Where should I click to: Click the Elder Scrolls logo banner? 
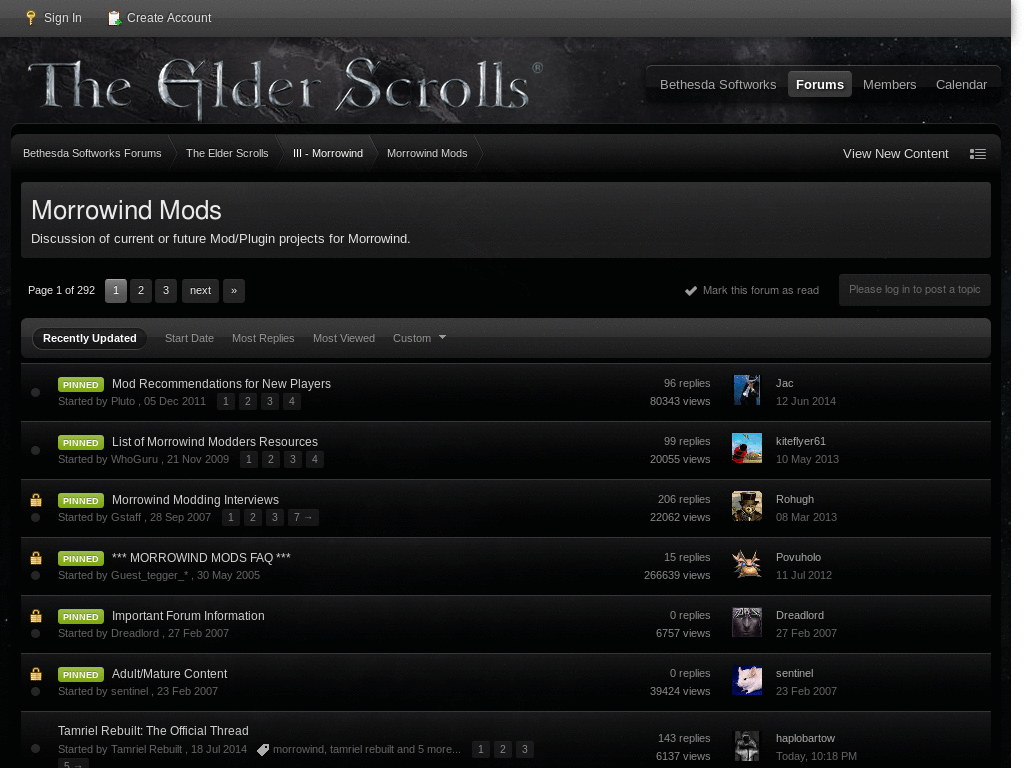(x=285, y=88)
